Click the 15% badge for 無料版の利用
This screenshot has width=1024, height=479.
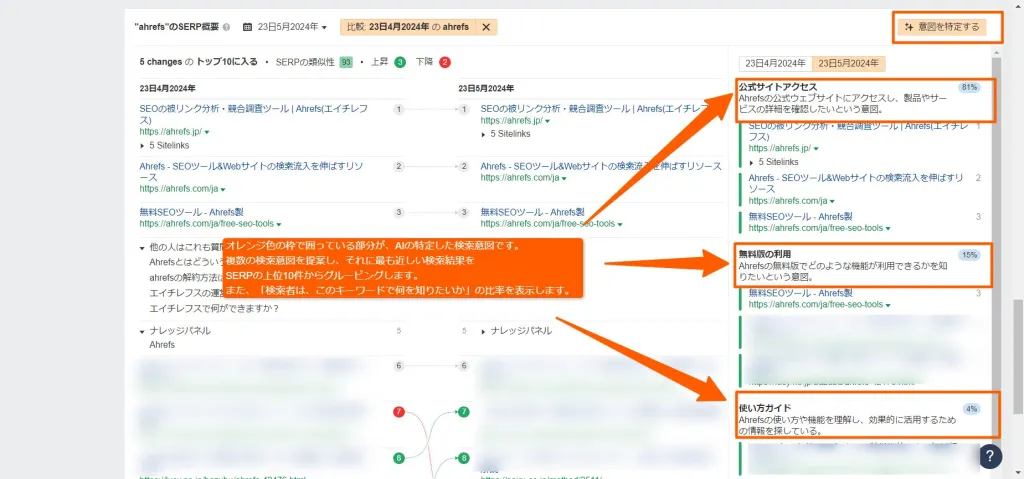coord(970,254)
